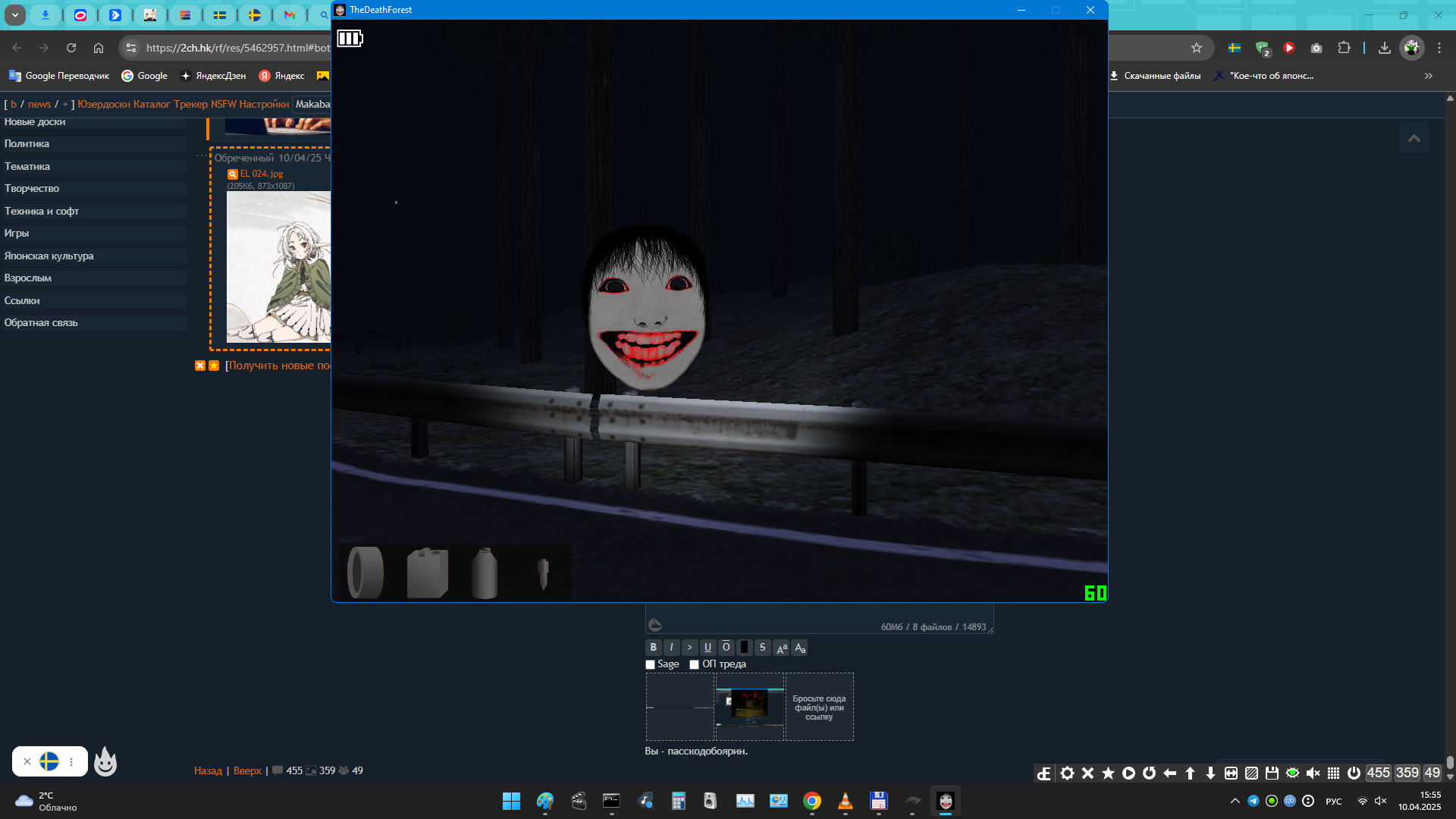
Task: Go to Chrome home page
Action: click(x=99, y=48)
